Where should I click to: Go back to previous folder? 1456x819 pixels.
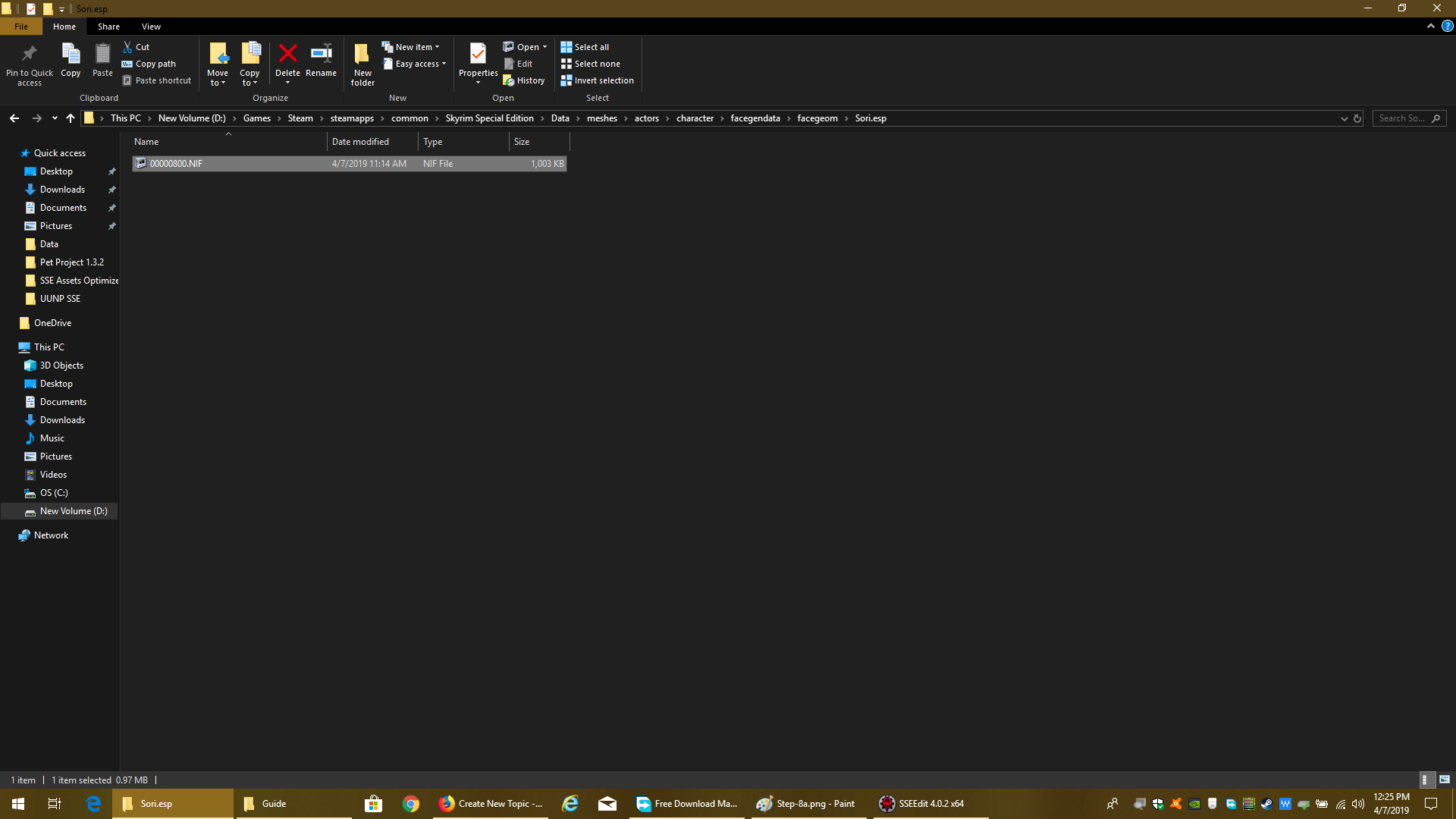(x=14, y=118)
